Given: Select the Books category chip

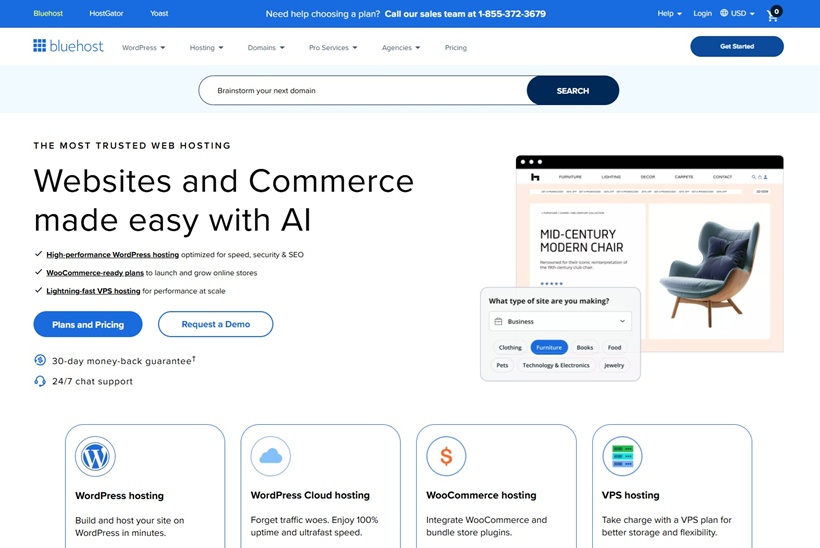Looking at the screenshot, I should (585, 347).
